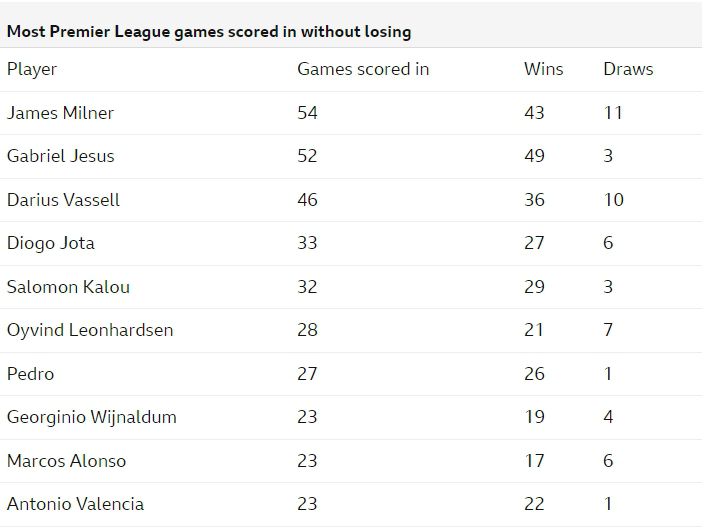Click Georginio Wijnaldum in the table

[x=92, y=417]
